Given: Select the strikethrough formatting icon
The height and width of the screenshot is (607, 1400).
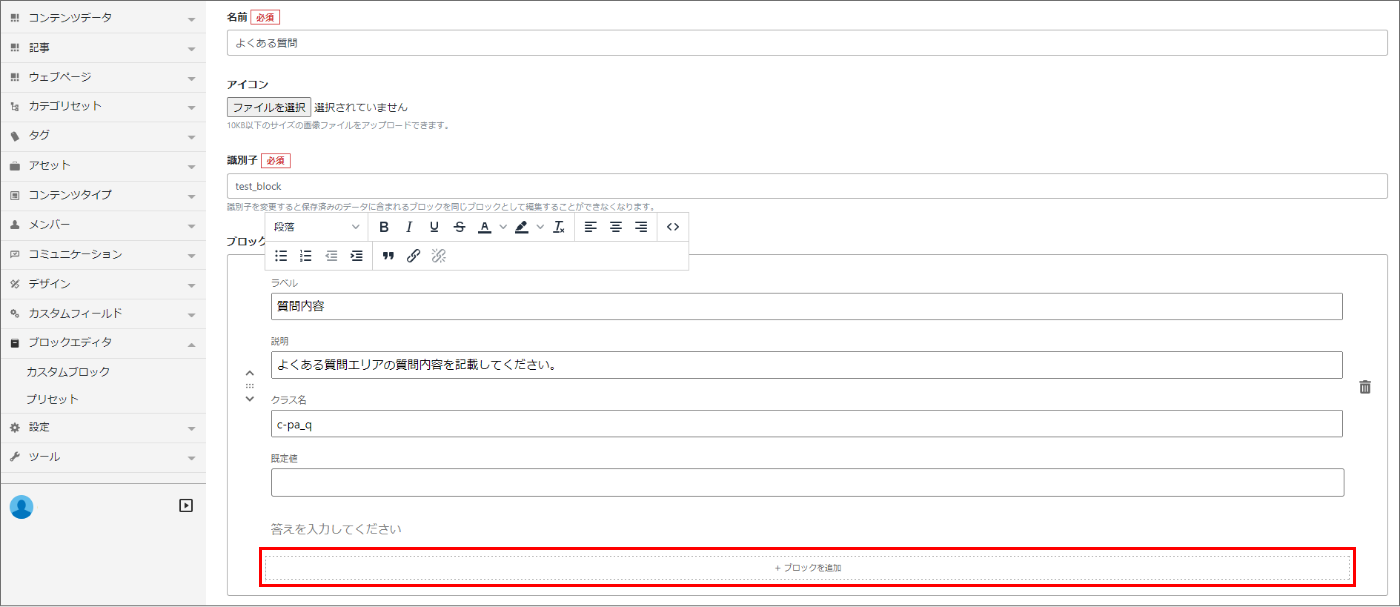Looking at the screenshot, I should tap(459, 227).
